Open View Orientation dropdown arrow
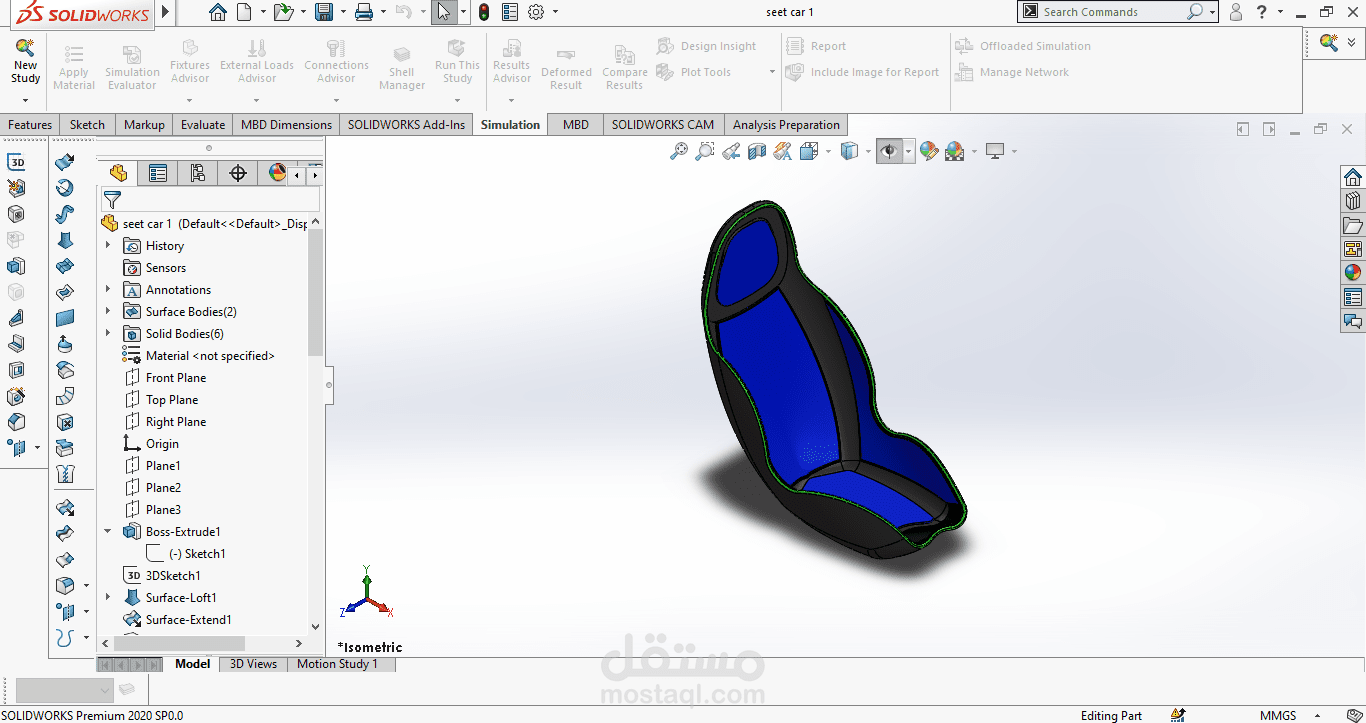1366x723 pixels. [x=828, y=152]
